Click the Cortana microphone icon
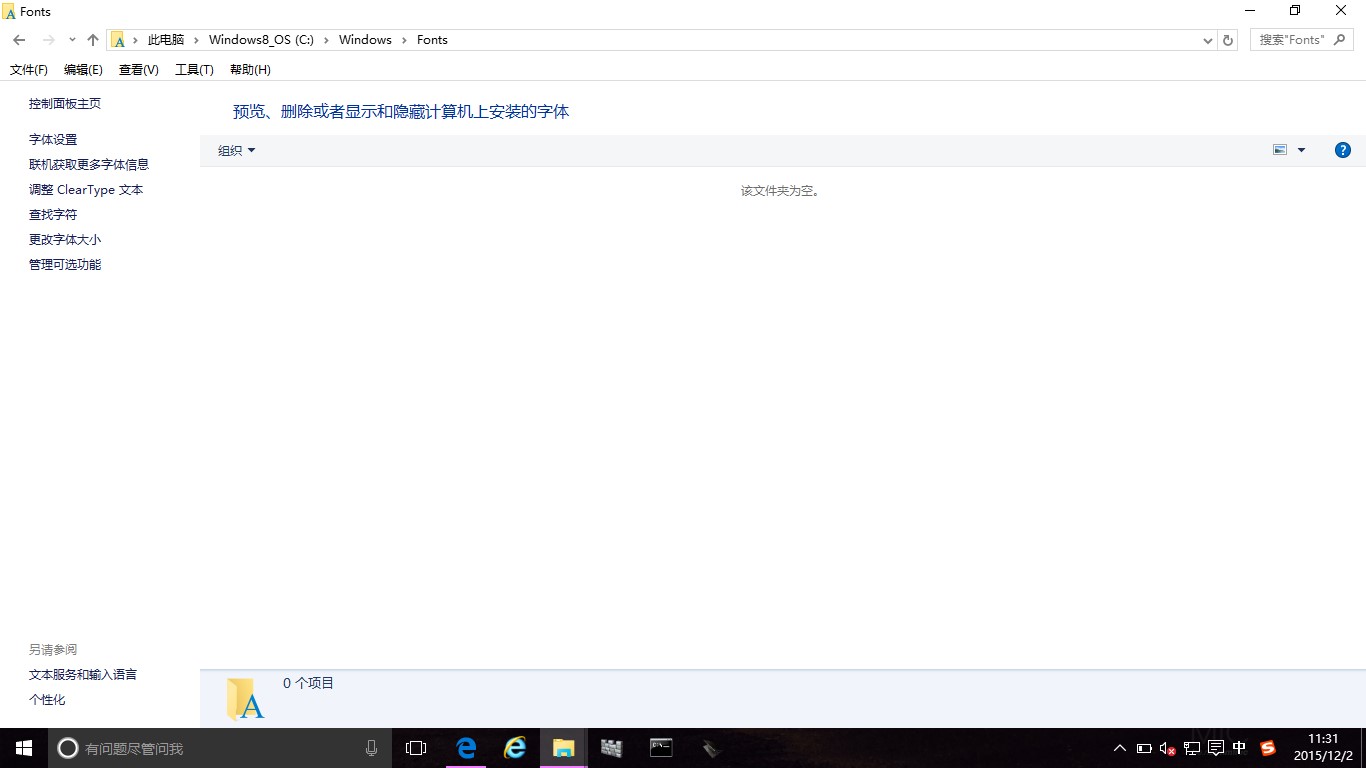The image size is (1366, 768). 371,748
